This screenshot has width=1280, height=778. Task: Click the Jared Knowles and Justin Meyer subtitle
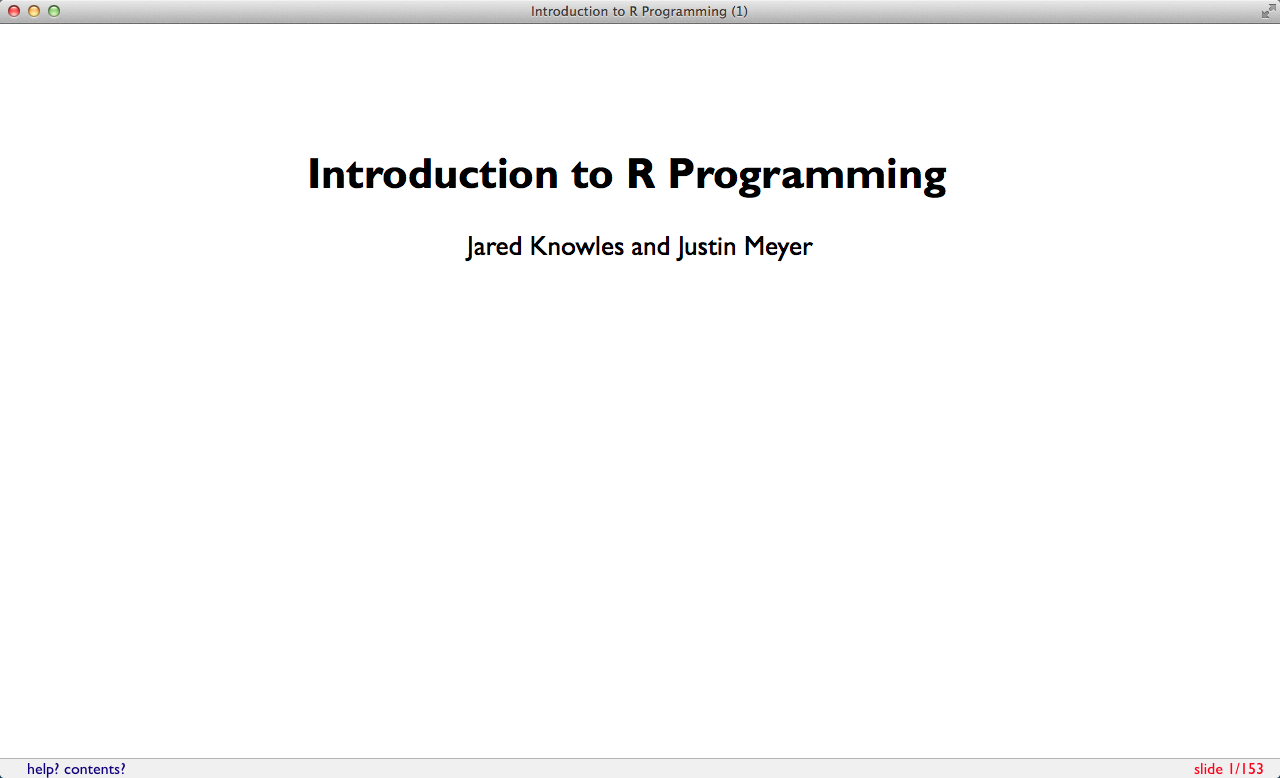click(x=639, y=246)
